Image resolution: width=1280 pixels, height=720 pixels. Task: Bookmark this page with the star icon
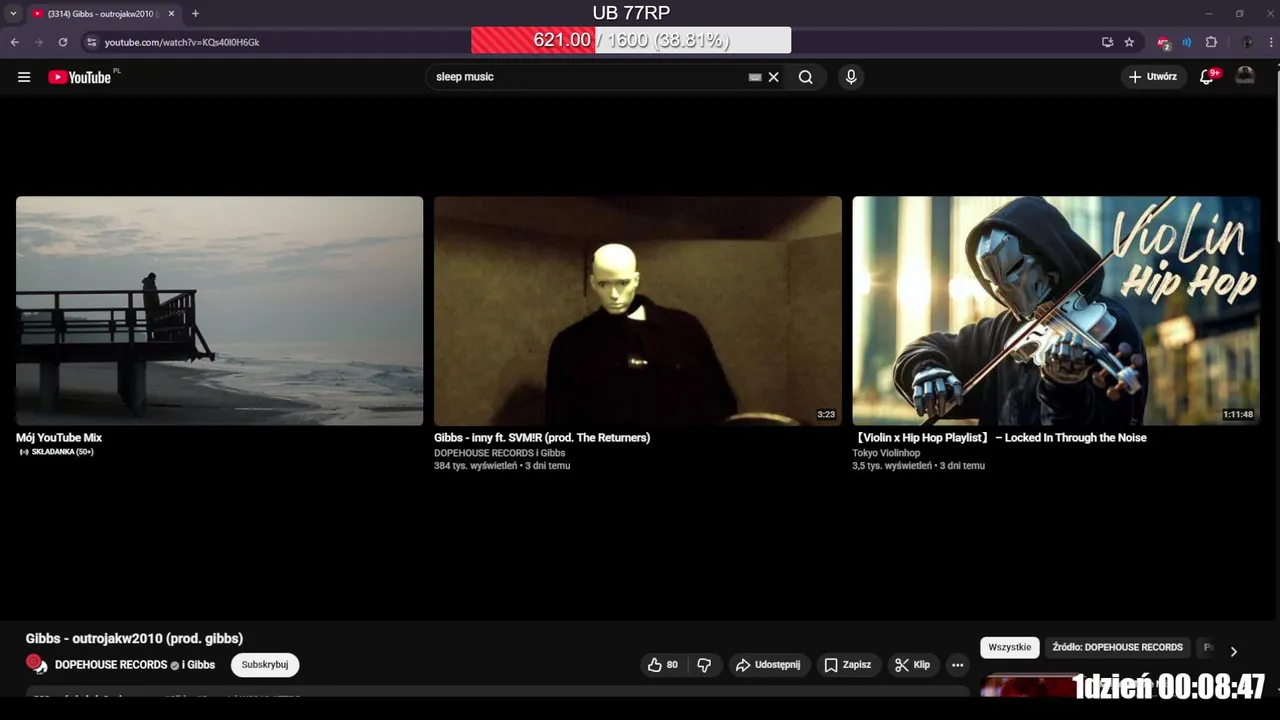[1129, 42]
